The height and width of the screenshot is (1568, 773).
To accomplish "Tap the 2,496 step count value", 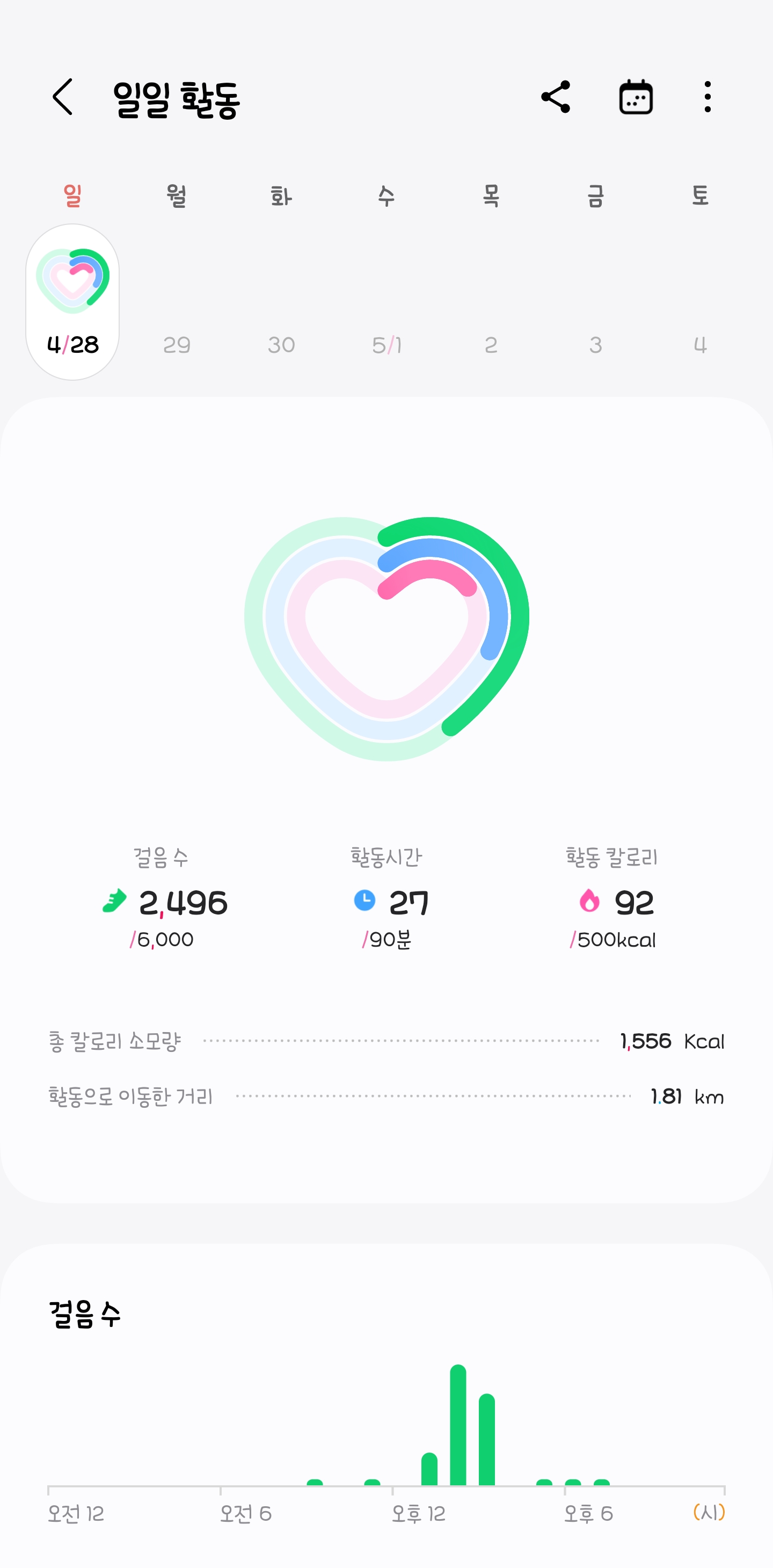I will (183, 903).
